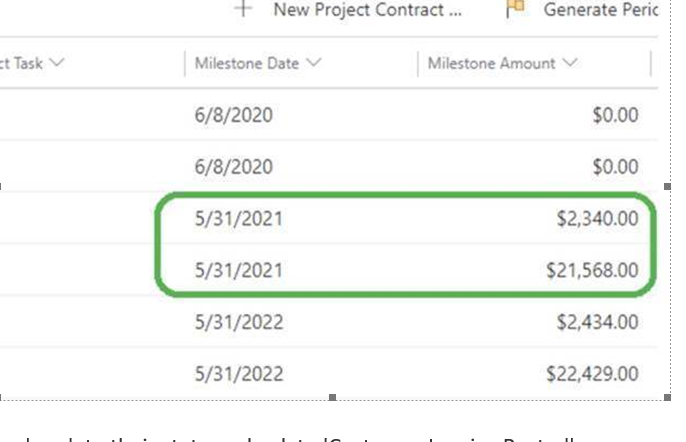Image resolution: width=686 pixels, height=442 pixels.
Task: Click the second row's $0.00 amount
Action: coord(614,166)
